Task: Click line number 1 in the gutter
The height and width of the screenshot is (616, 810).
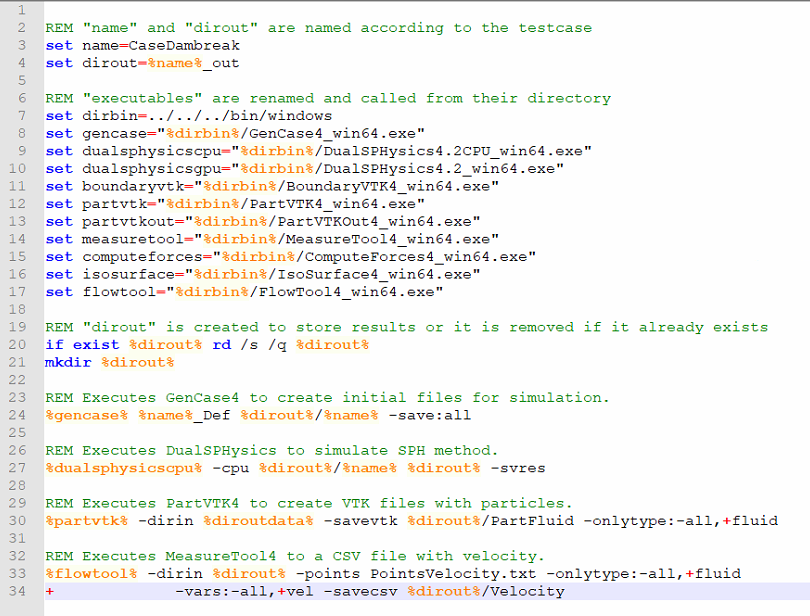Action: point(20,9)
